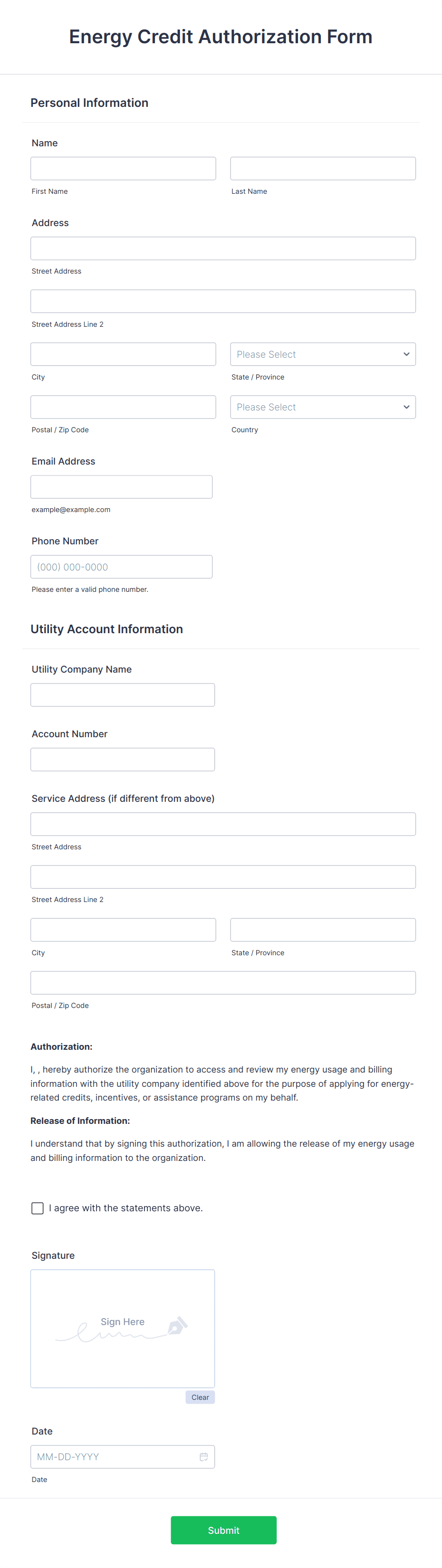Screen dimensions: 442x1568
Task: Focus the Street Address field under Address
Action: click(x=223, y=248)
